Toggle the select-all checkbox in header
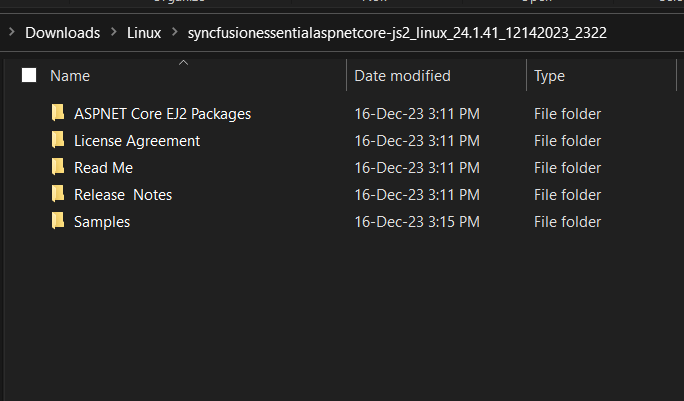 pyautogui.click(x=29, y=75)
